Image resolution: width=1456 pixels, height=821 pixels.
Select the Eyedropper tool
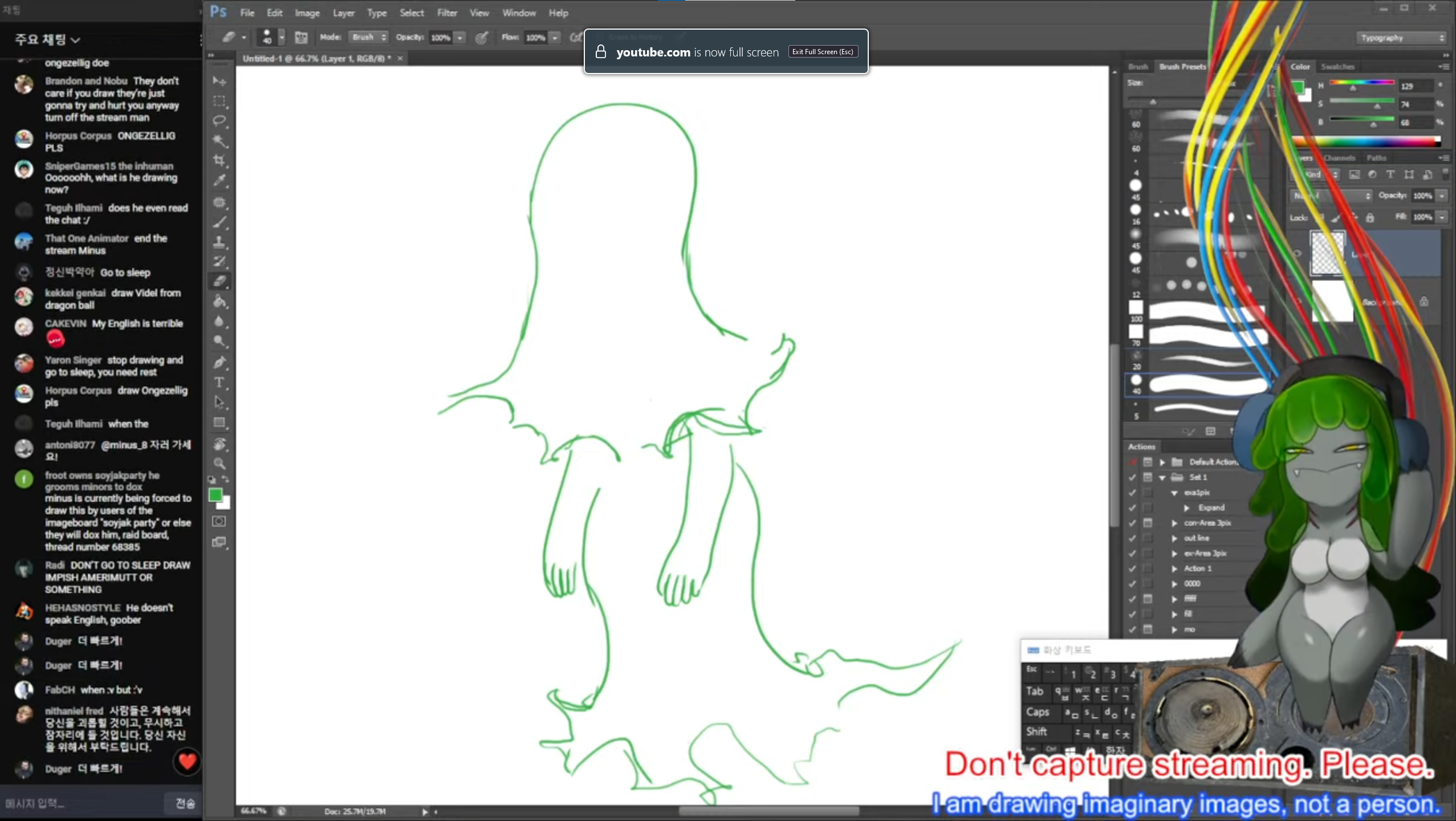(219, 181)
